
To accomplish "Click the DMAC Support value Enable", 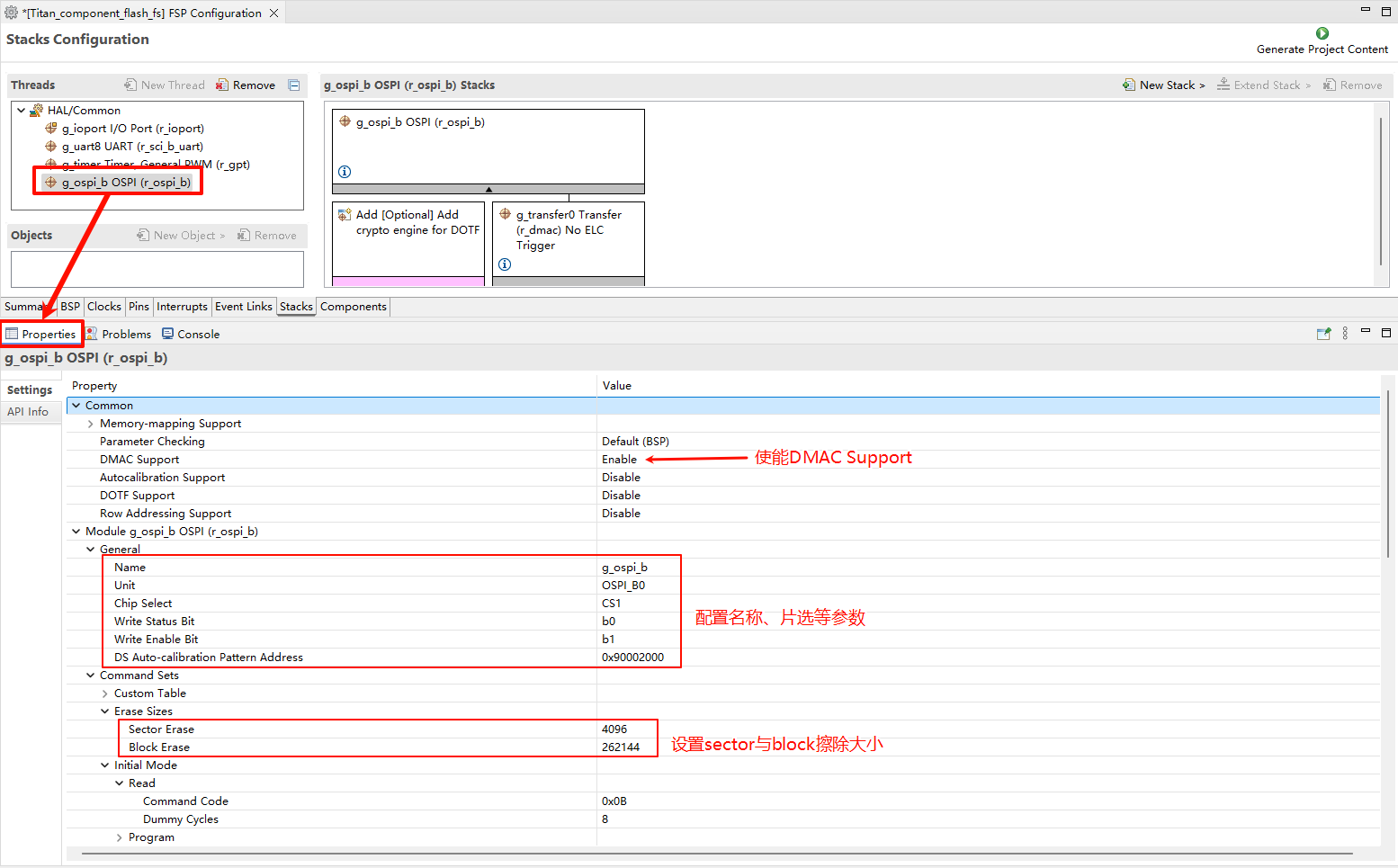I will (619, 460).
